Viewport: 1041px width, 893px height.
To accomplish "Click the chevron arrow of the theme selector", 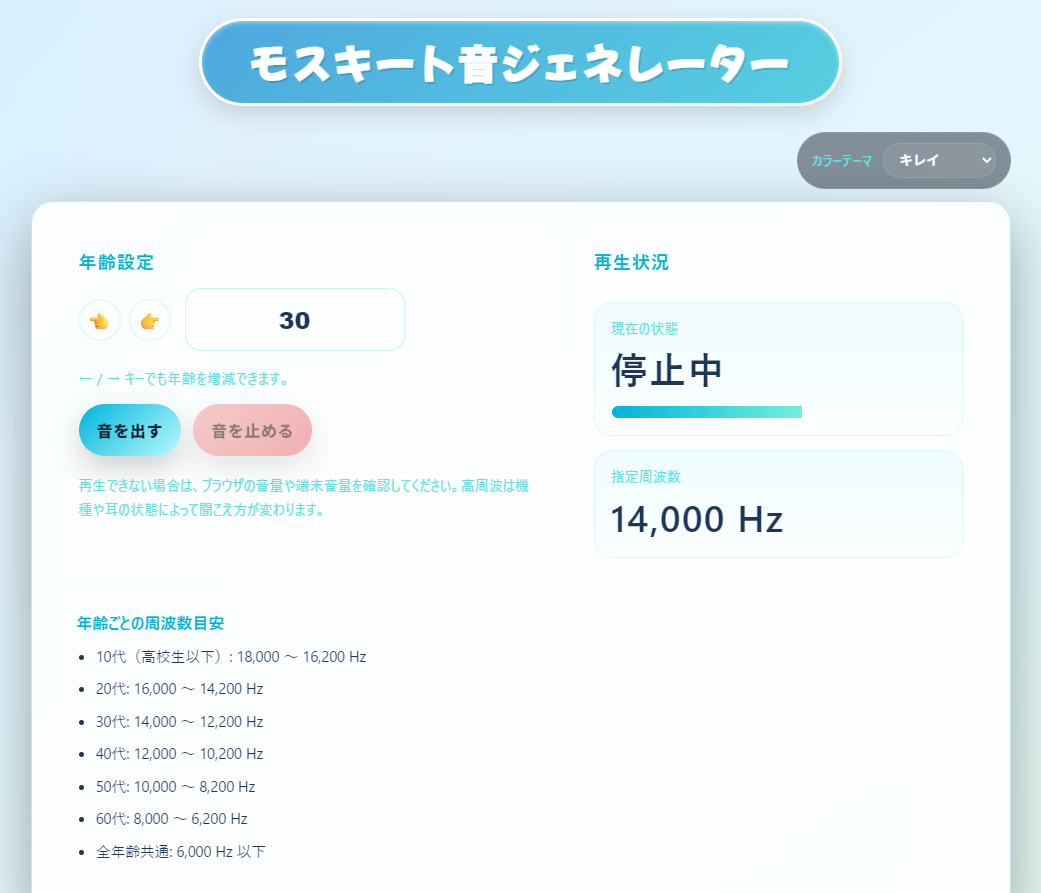I will coord(986,160).
